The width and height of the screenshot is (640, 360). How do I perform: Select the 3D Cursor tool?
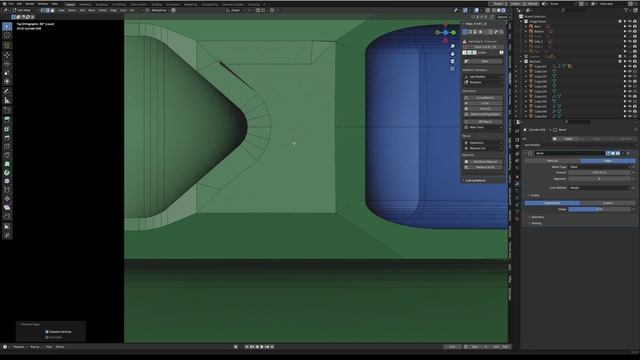click(x=7, y=36)
